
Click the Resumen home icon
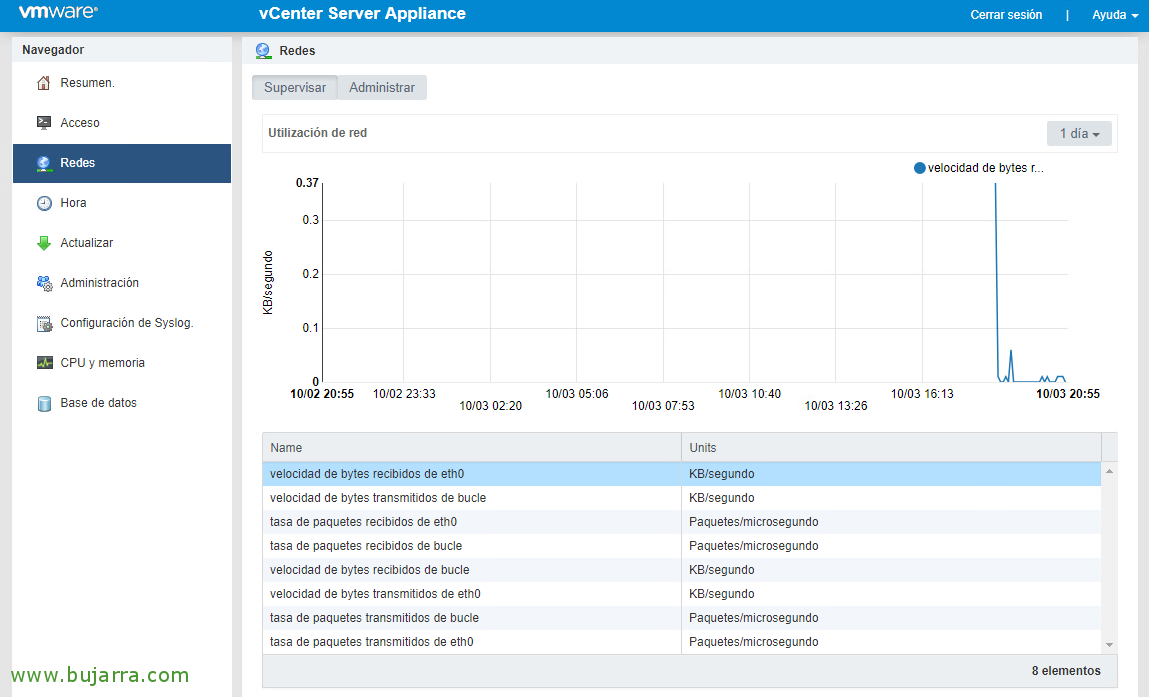(44, 83)
